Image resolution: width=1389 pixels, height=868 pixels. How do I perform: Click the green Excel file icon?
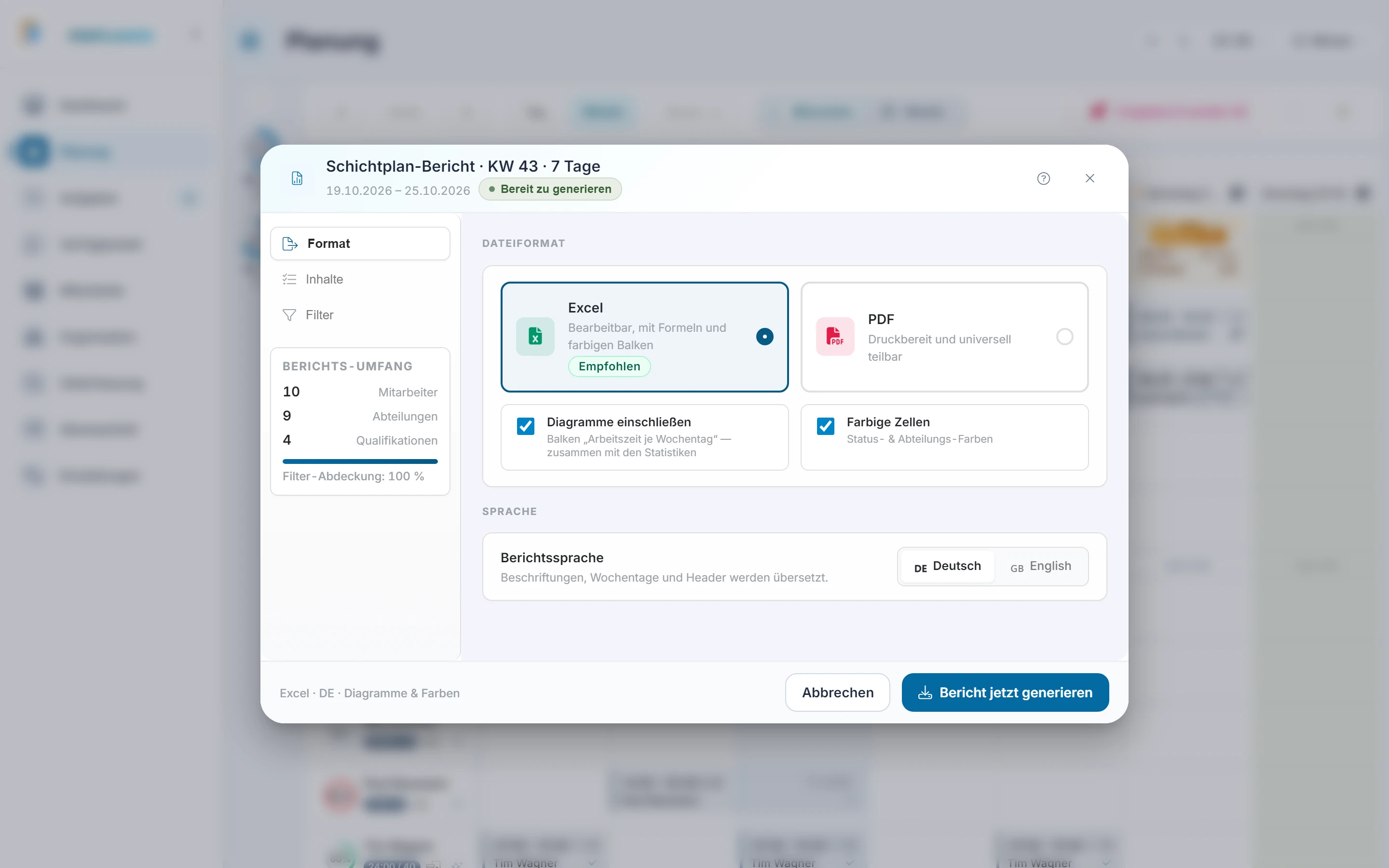(535, 337)
